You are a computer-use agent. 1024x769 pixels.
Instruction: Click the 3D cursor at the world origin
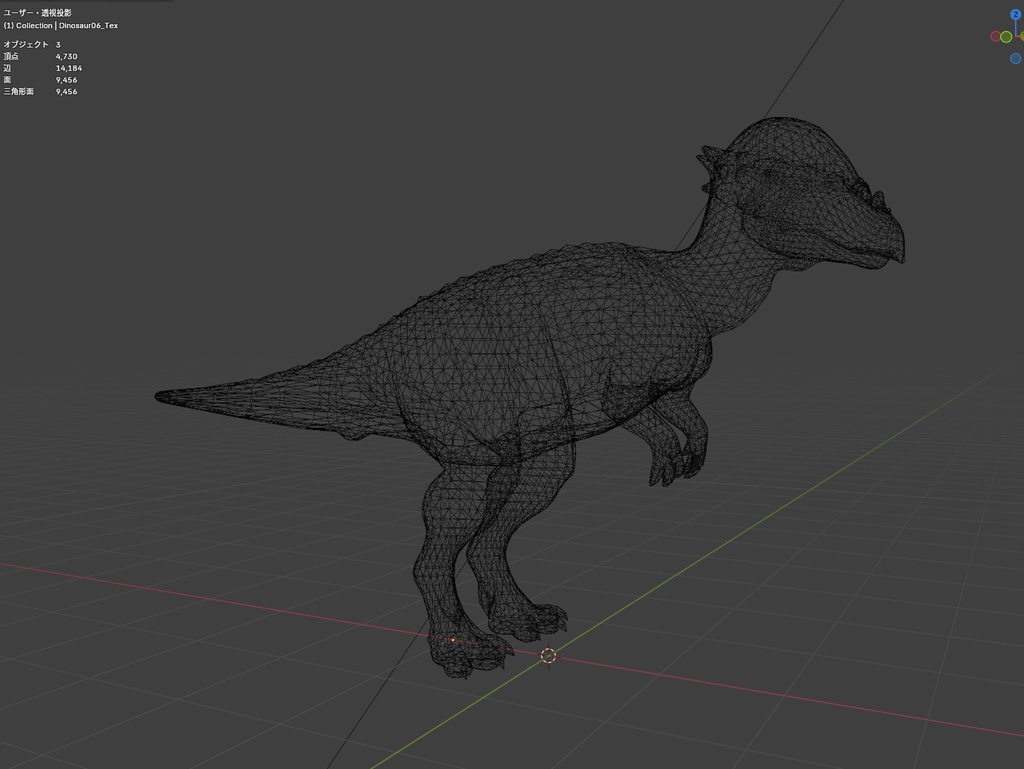549,655
